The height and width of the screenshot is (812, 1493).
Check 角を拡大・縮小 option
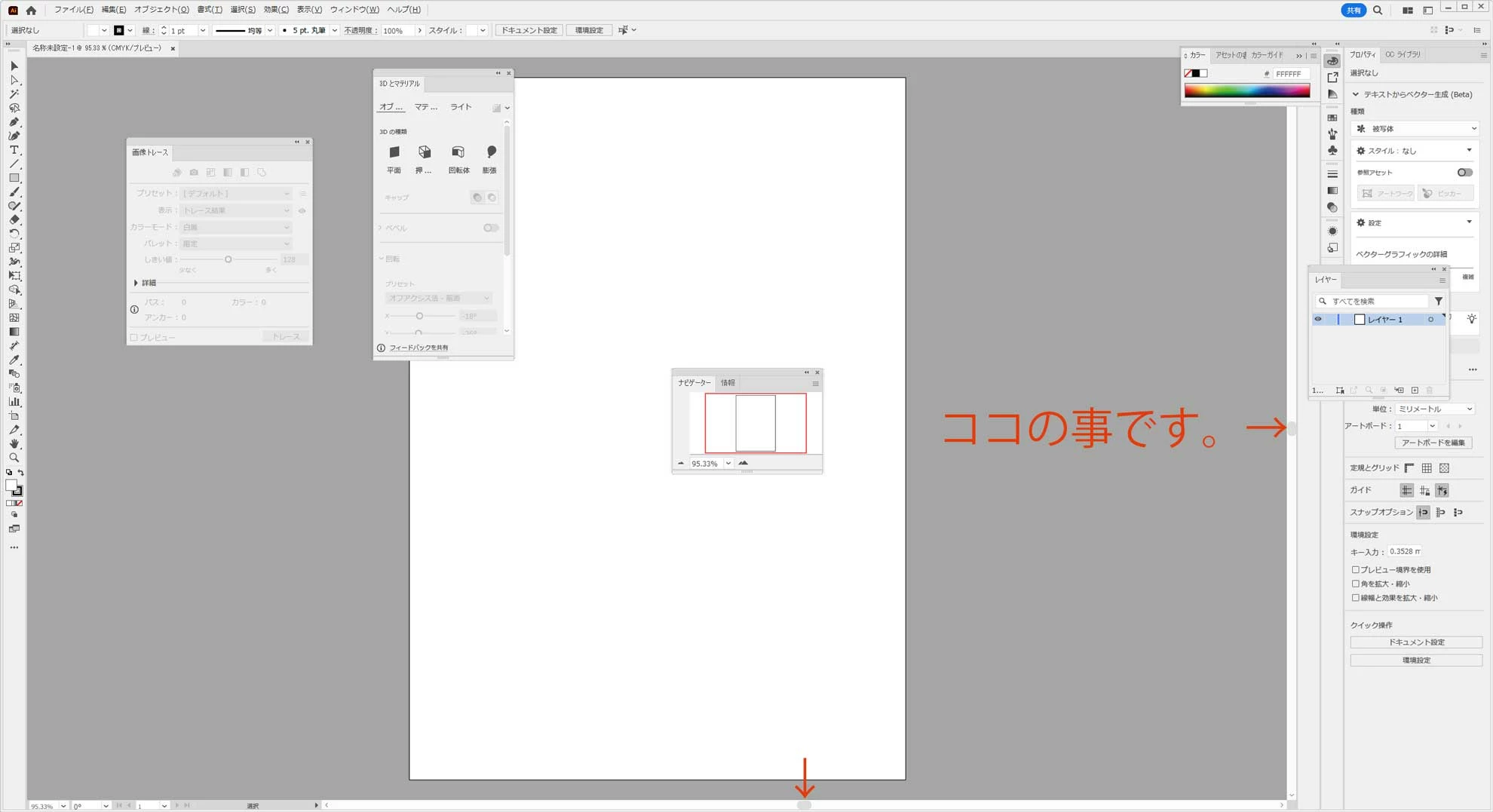click(1355, 584)
